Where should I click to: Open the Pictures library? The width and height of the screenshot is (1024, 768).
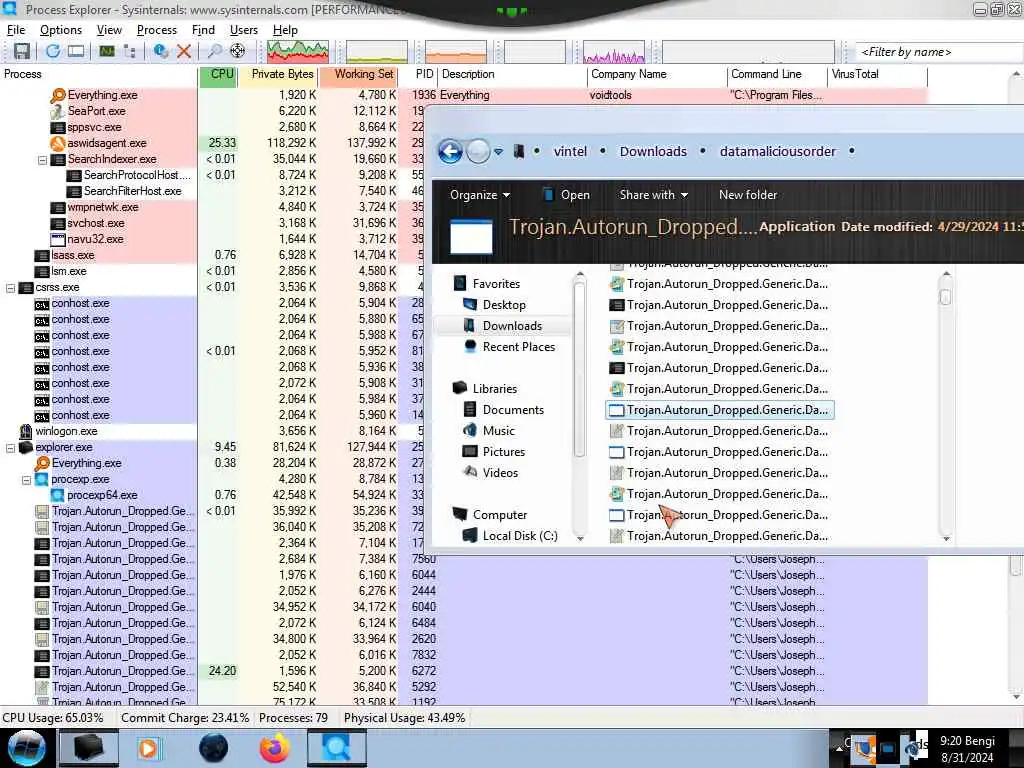click(x=504, y=451)
